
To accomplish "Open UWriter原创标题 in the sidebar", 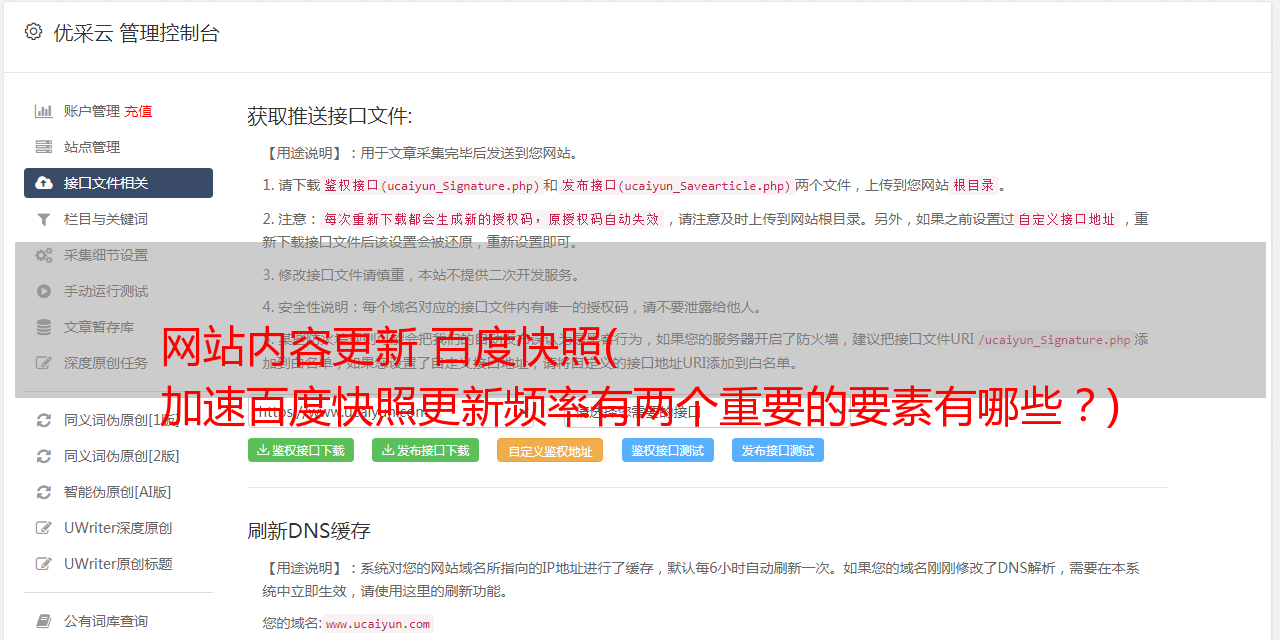I will pyautogui.click(x=118, y=564).
